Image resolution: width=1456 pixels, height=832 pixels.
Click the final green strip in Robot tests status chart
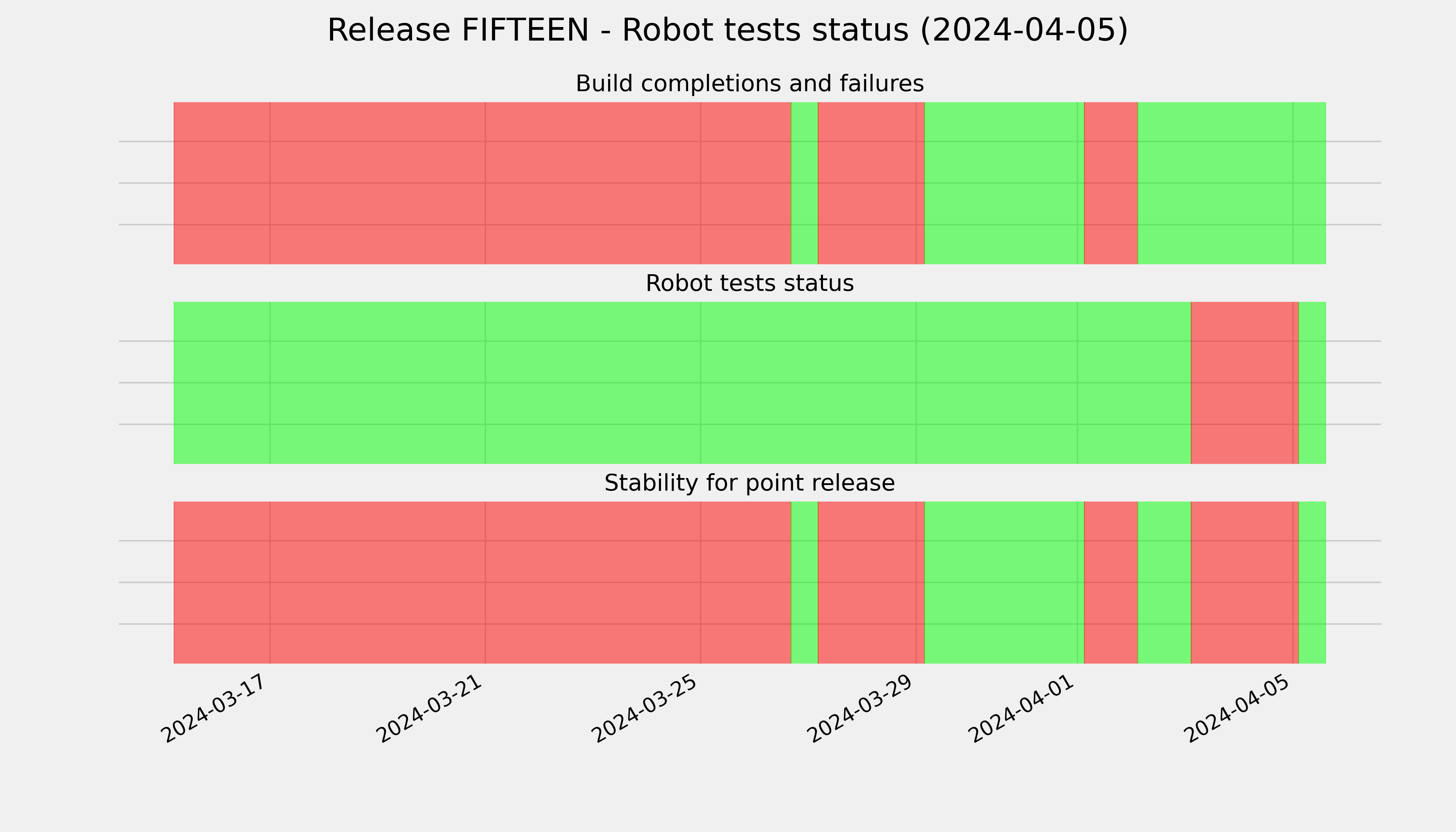pos(1312,383)
